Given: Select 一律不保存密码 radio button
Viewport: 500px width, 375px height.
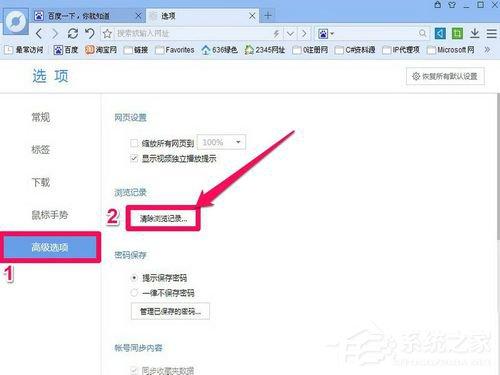Looking at the screenshot, I should pos(134,293).
